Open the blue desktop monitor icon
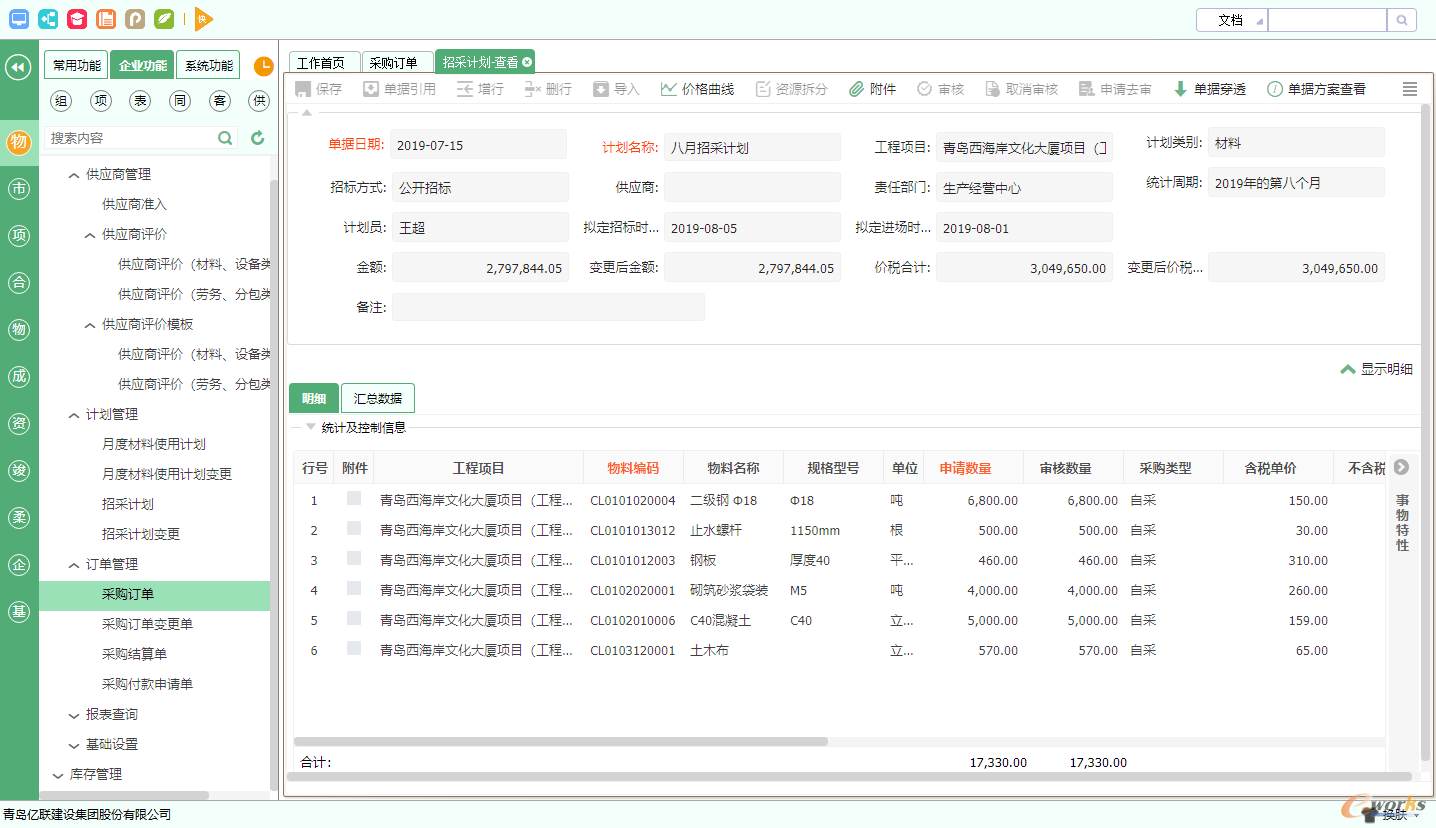1436x828 pixels. coord(19,18)
